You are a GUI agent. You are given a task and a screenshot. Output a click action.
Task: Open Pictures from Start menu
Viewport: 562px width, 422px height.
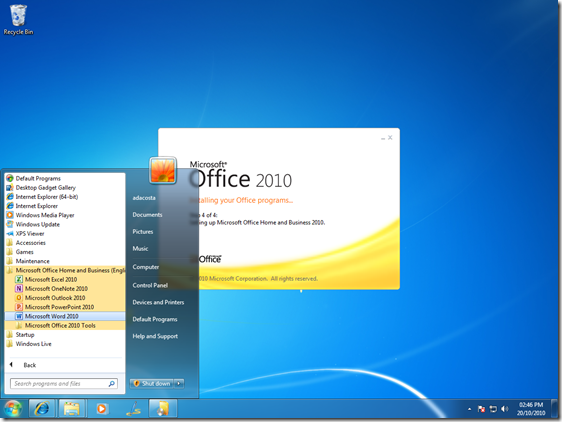point(143,232)
